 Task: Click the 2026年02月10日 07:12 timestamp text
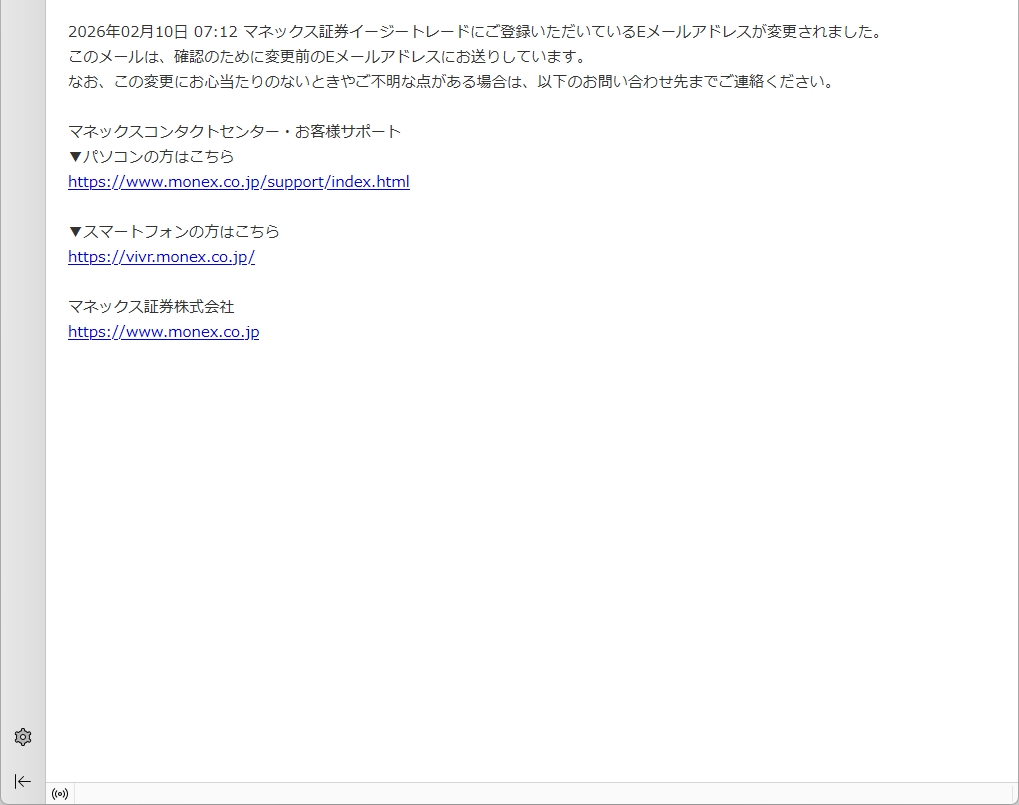point(152,32)
